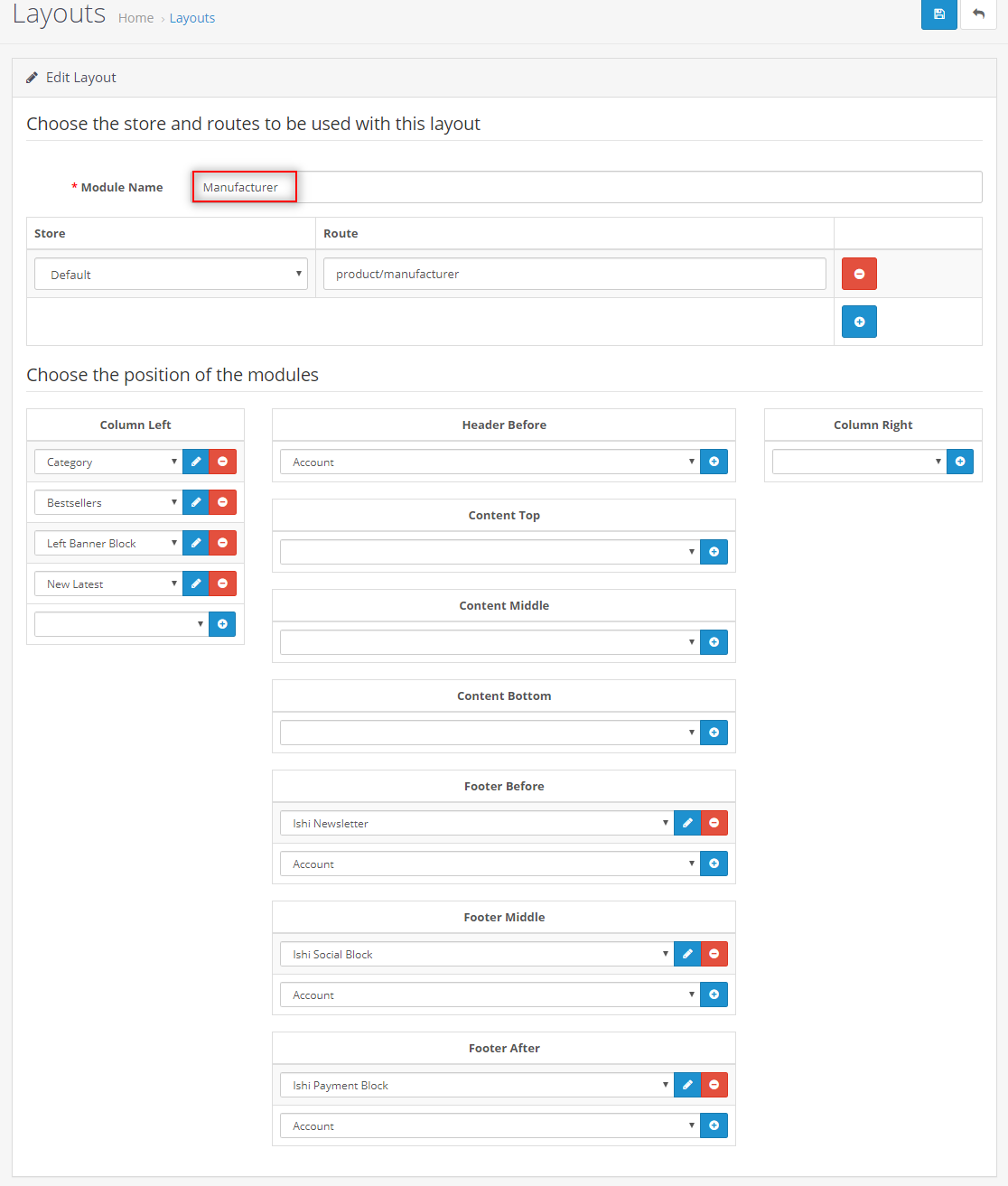Click the back arrow cancel icon
1008x1186 pixels.
[978, 14]
